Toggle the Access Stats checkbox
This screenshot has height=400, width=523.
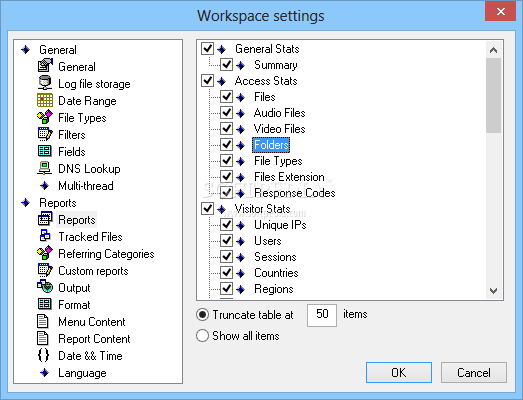click(207, 81)
